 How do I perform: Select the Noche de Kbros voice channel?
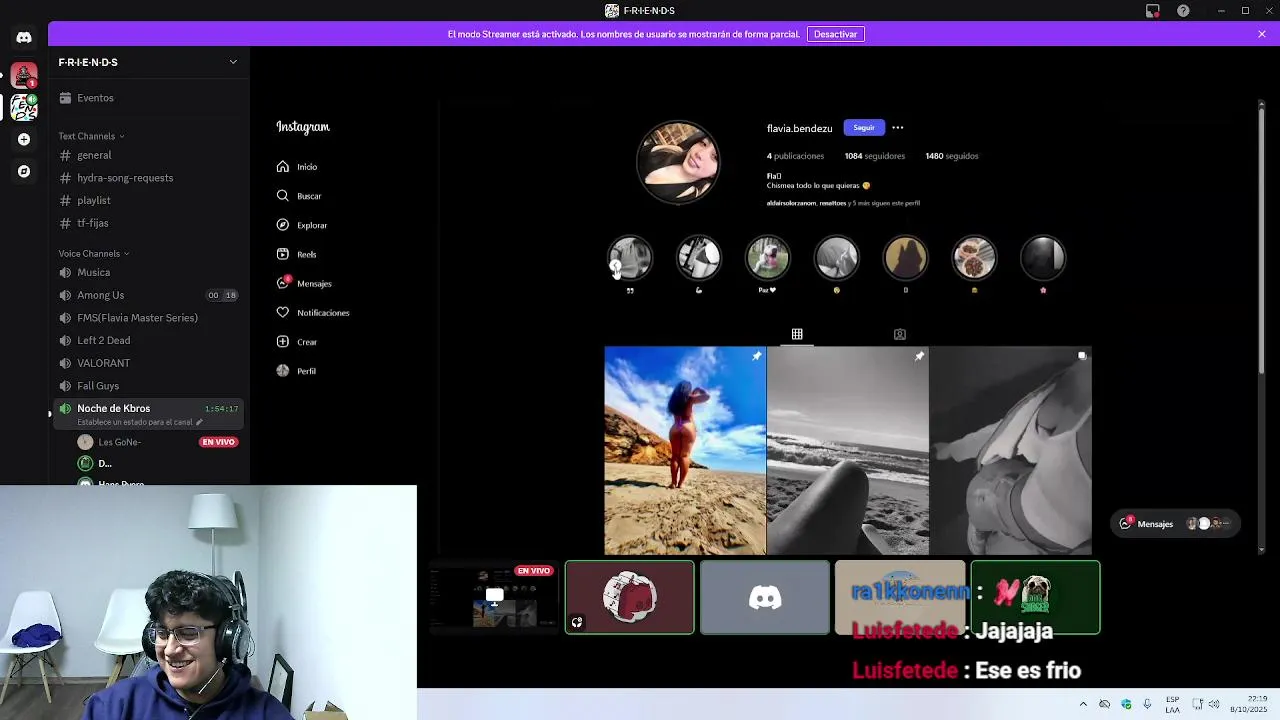(x=148, y=414)
